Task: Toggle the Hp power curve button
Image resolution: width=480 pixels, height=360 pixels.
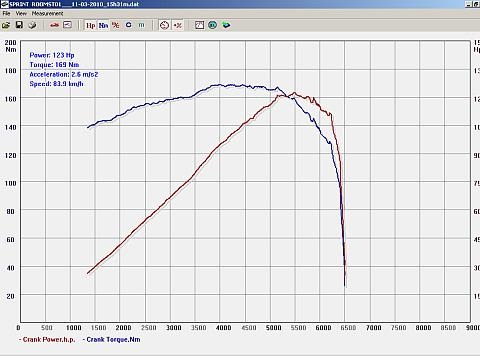Action: (x=90, y=25)
